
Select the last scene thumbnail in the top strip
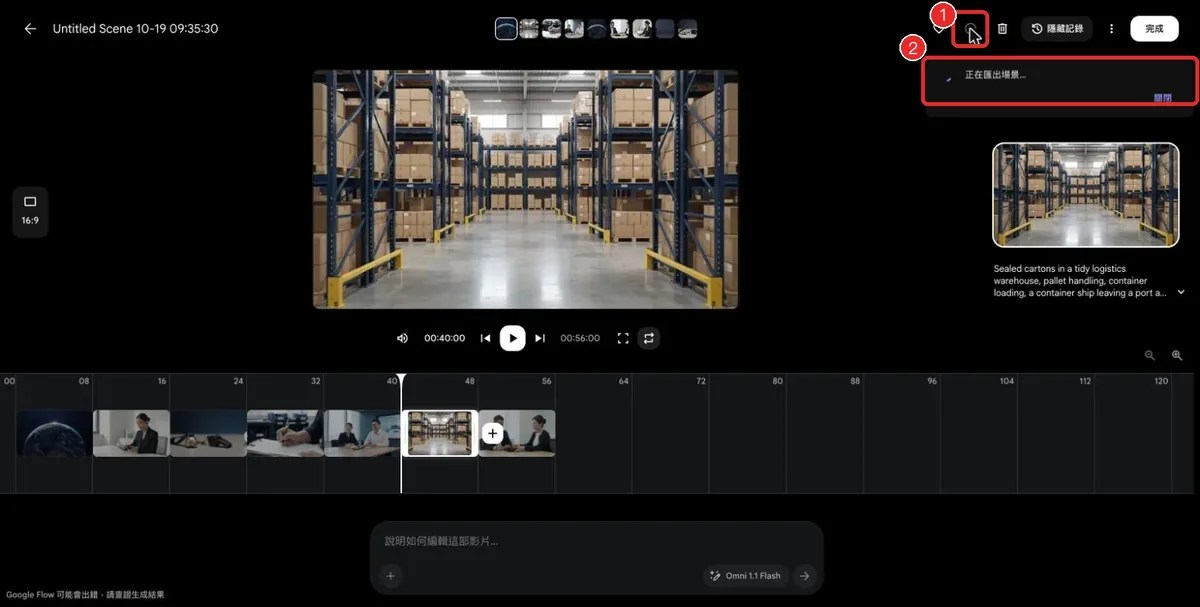[x=688, y=29]
